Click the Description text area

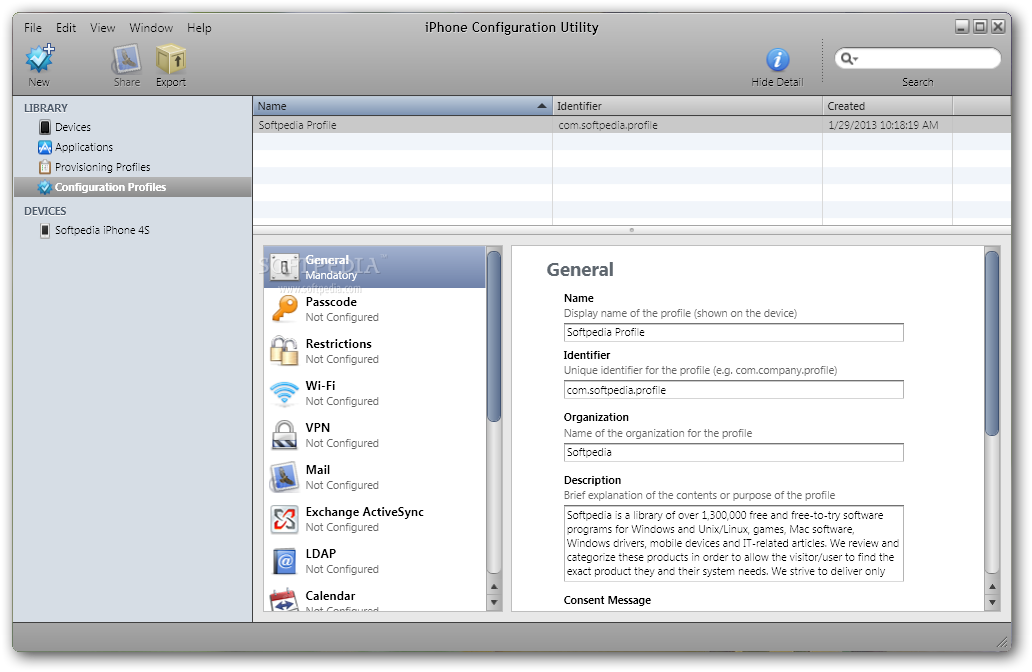pyautogui.click(x=733, y=544)
